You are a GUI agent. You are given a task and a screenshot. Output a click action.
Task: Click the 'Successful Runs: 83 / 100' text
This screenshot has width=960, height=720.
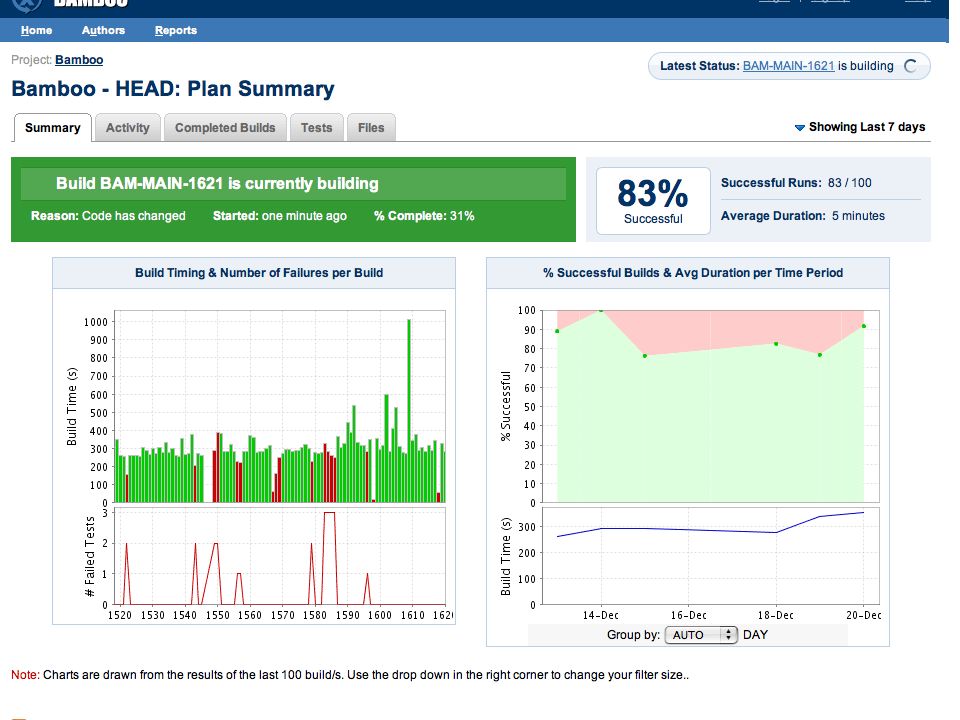796,182
